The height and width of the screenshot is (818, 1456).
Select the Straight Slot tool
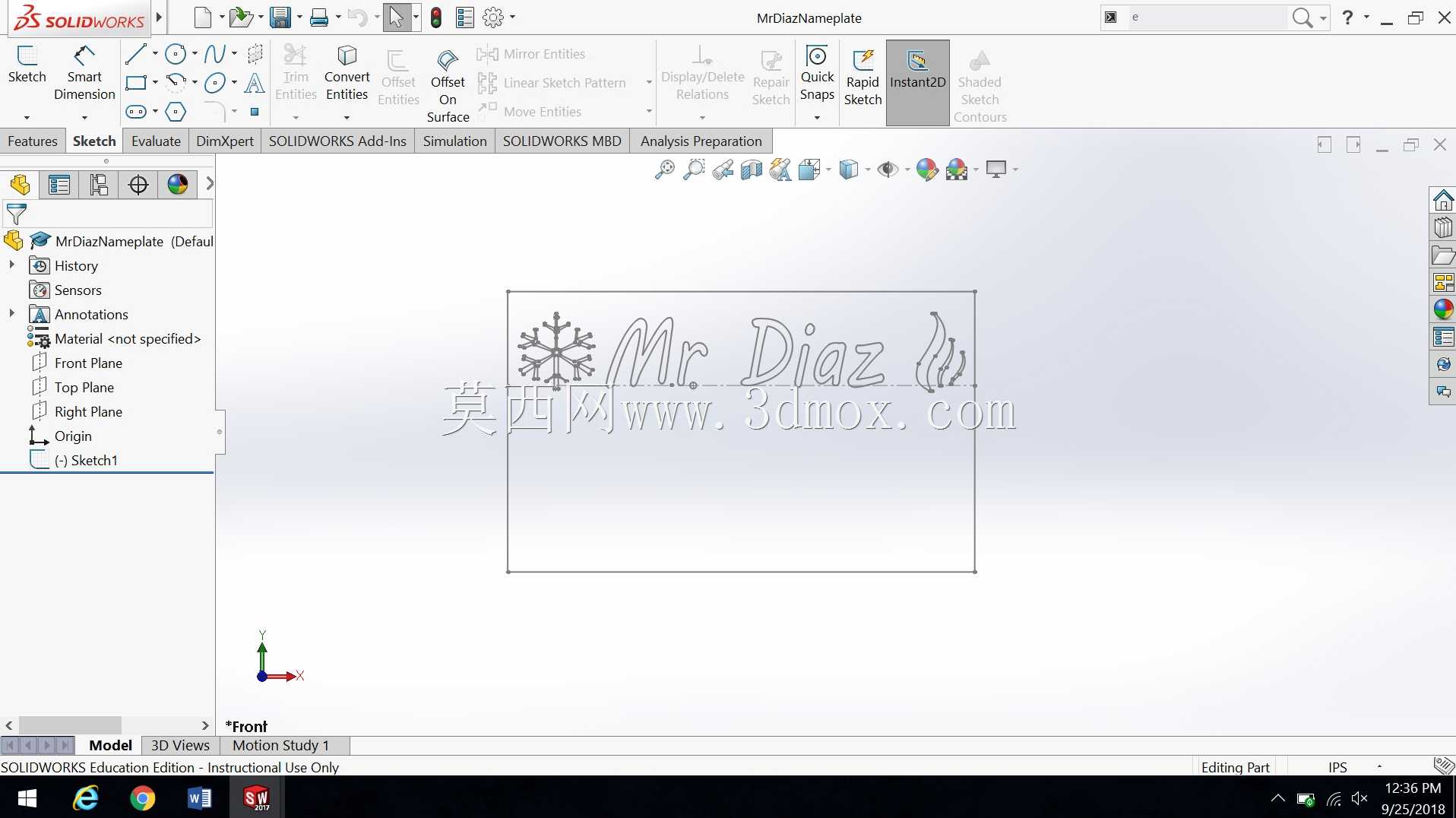[135, 112]
